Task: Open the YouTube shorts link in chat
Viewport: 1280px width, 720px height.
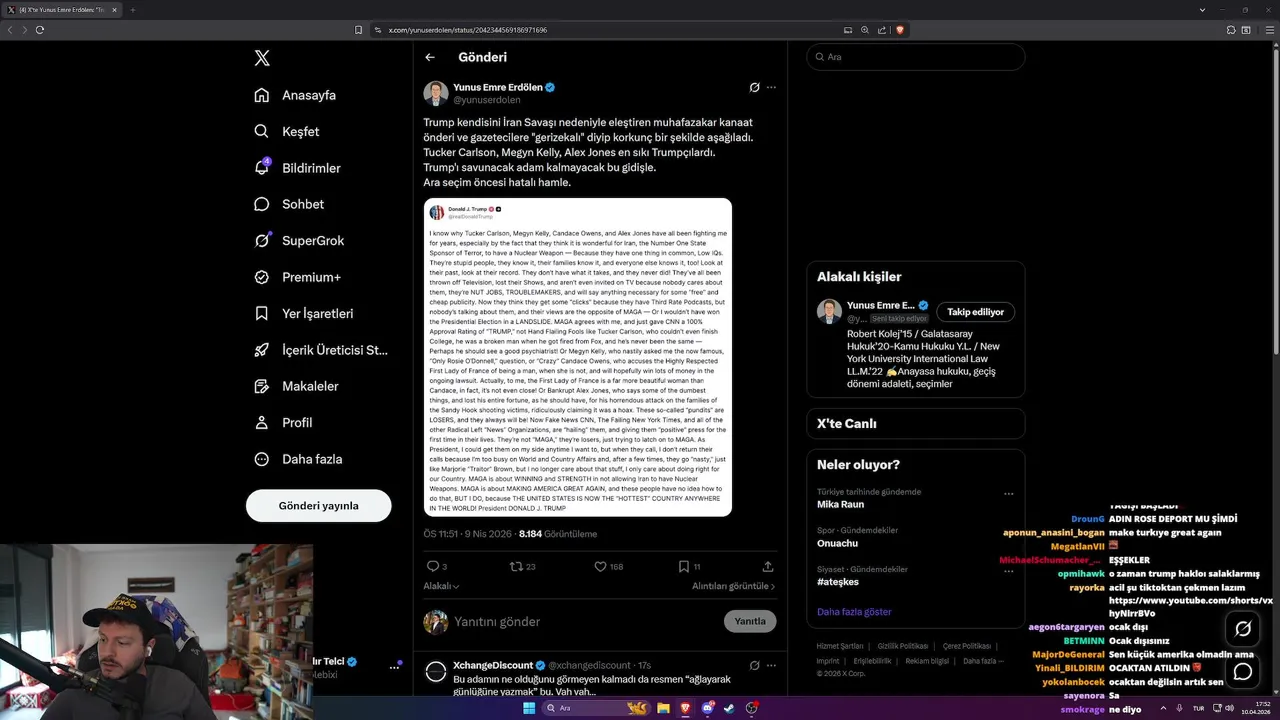Action: pyautogui.click(x=1191, y=607)
